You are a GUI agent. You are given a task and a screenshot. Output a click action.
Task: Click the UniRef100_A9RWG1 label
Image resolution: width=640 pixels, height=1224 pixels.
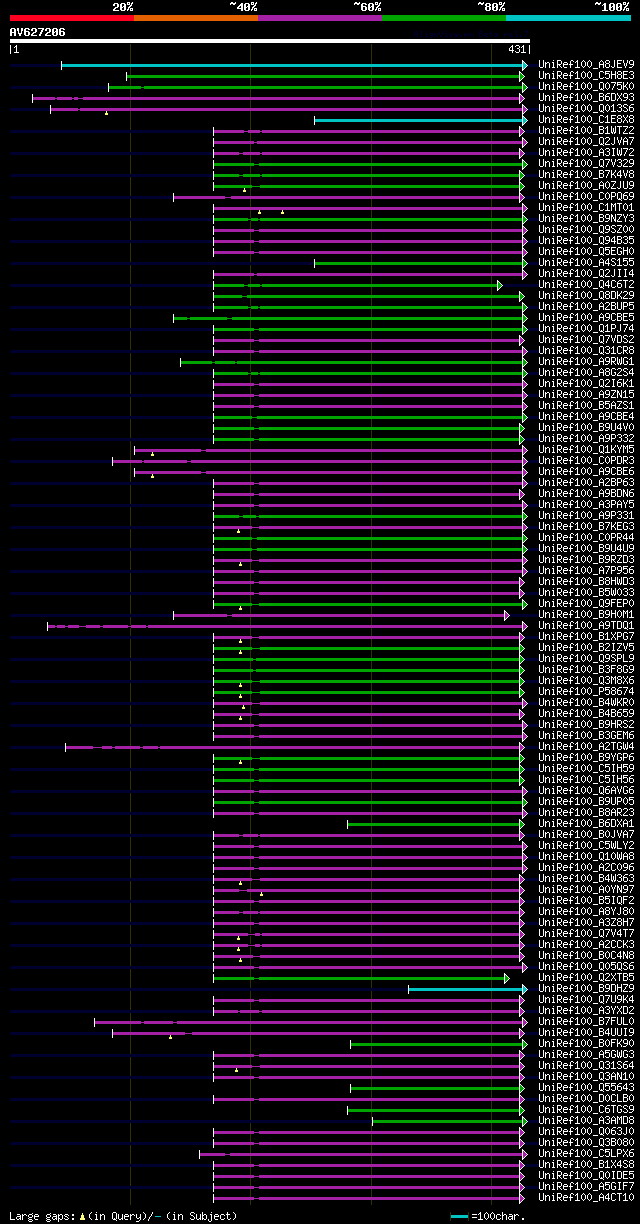coord(586,362)
